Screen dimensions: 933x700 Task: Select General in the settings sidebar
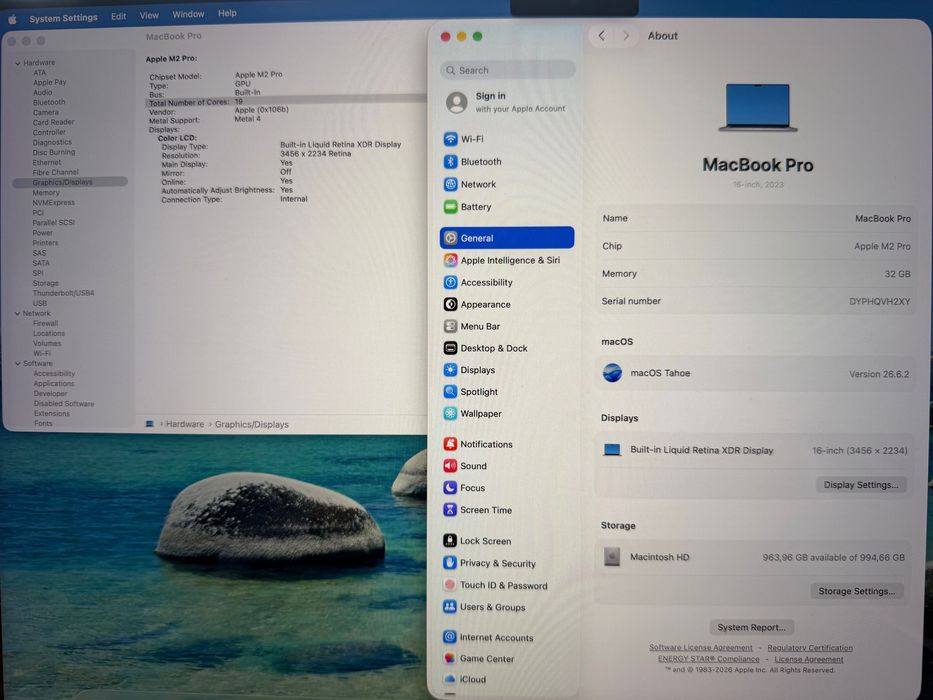point(507,238)
